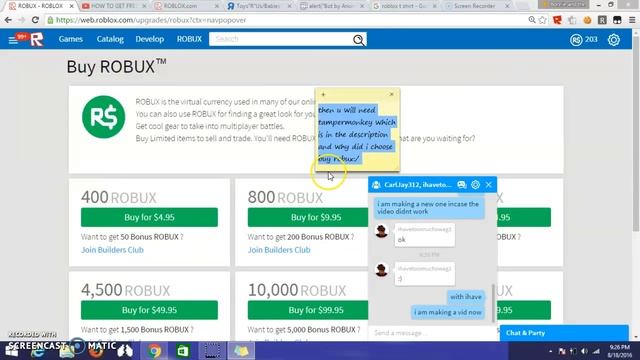Click the search magnifier icon
The height and width of the screenshot is (360, 640).
358,40
